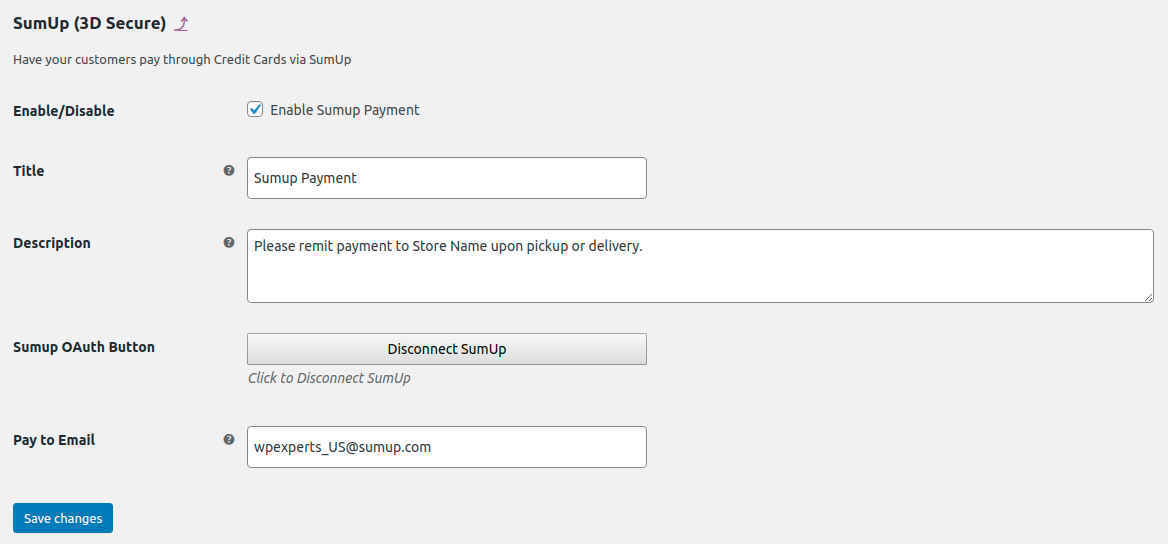Click the 'Click to Disconnect SumUp' hint text
The height and width of the screenshot is (544, 1168).
[329, 378]
